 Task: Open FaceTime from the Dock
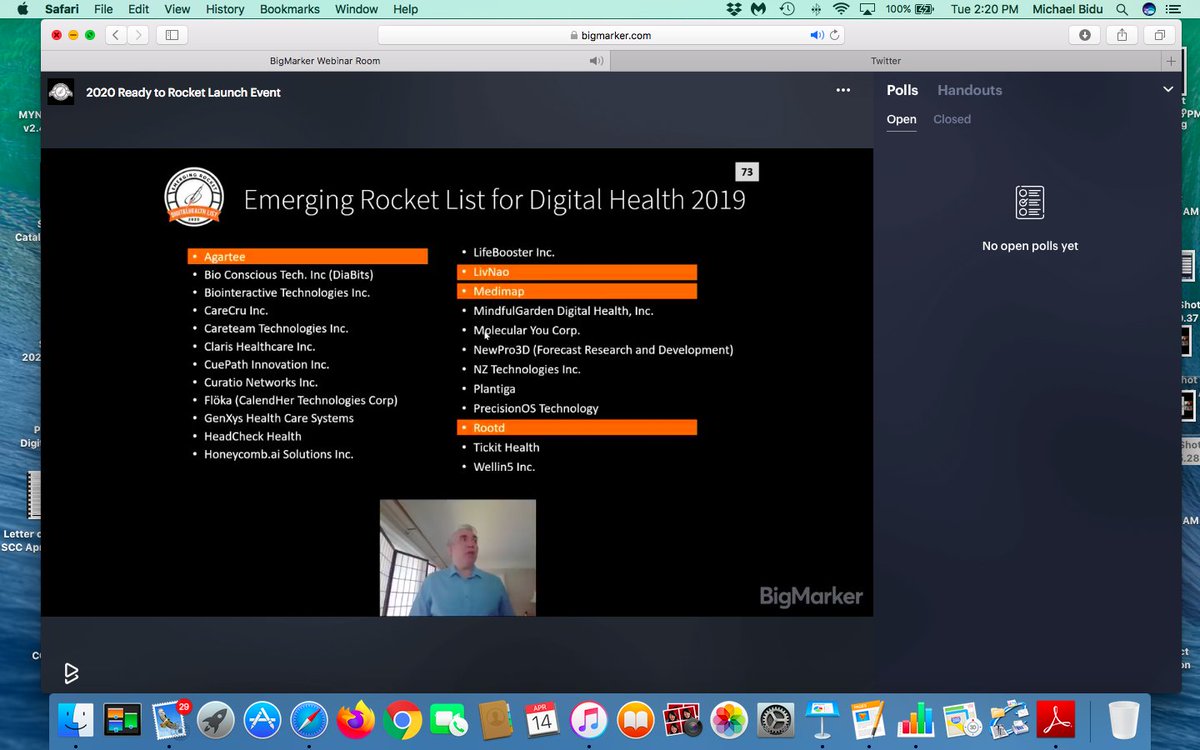click(449, 720)
